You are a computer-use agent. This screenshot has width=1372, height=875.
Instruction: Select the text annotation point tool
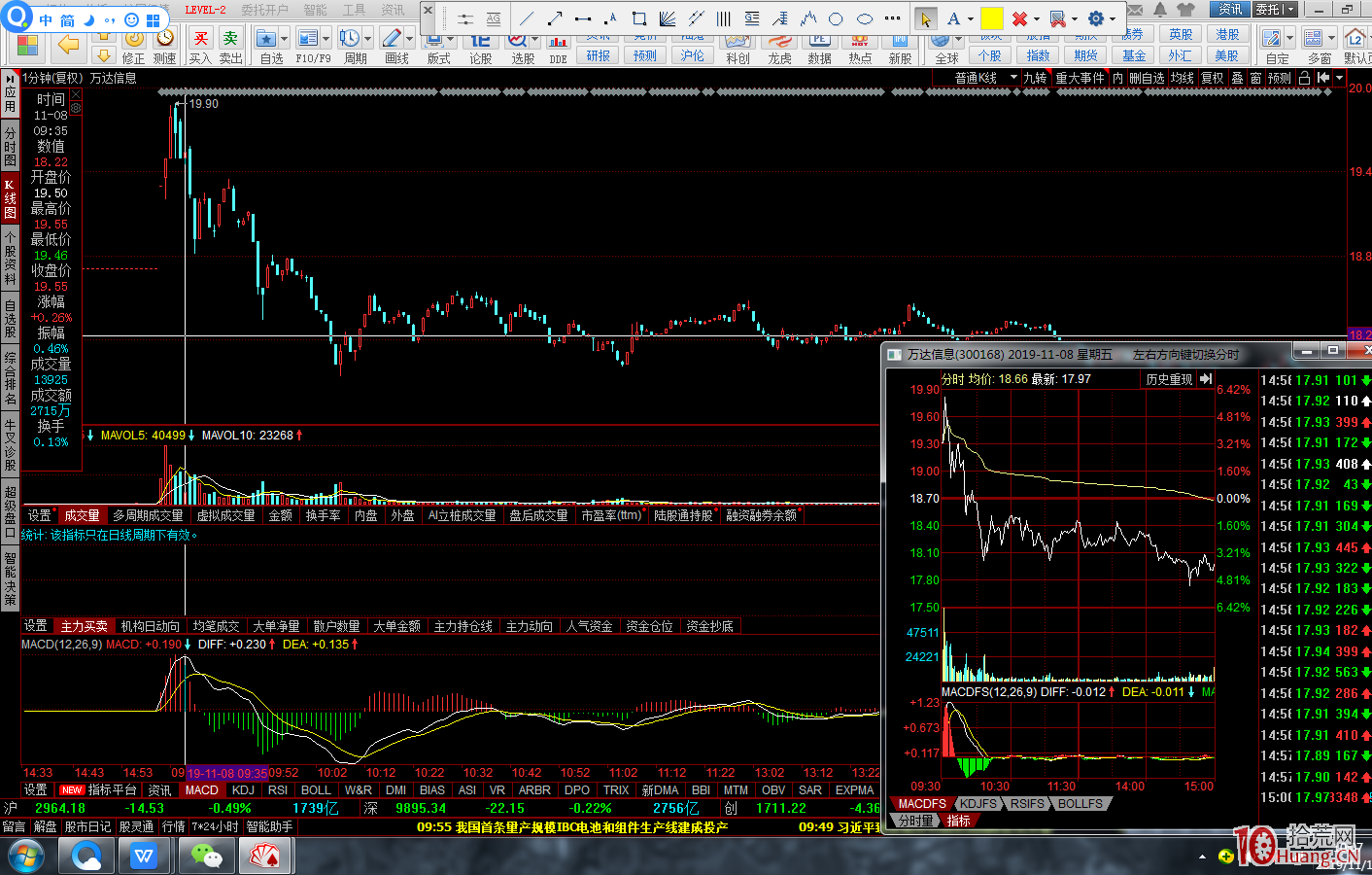coord(610,18)
